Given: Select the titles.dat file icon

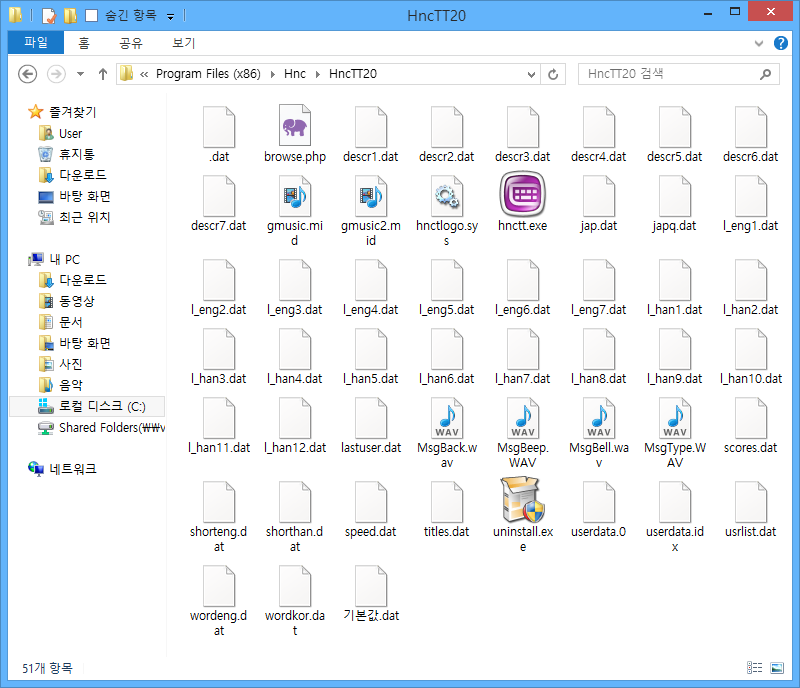Looking at the screenshot, I should pos(447,502).
